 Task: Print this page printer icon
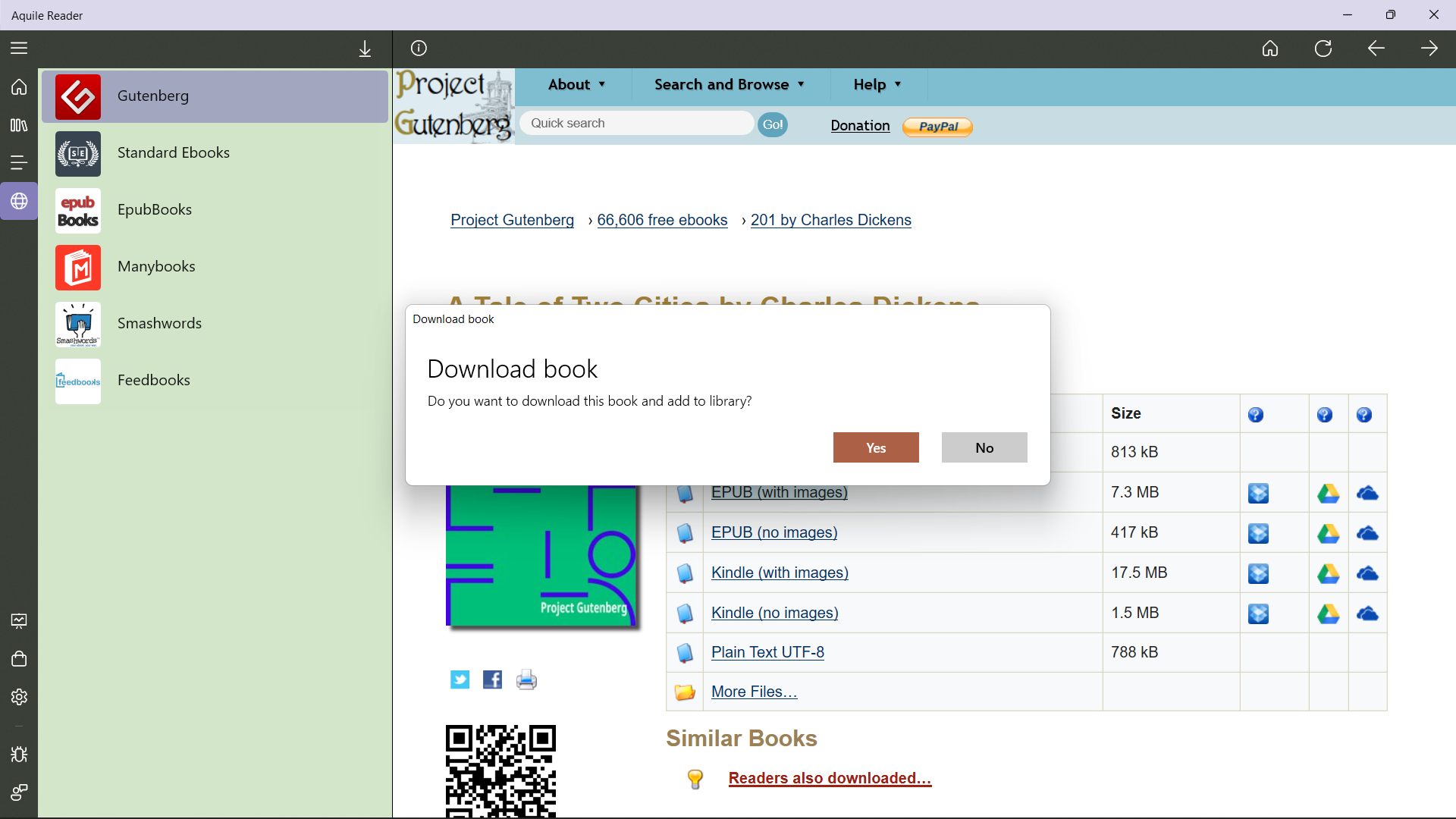point(526,679)
